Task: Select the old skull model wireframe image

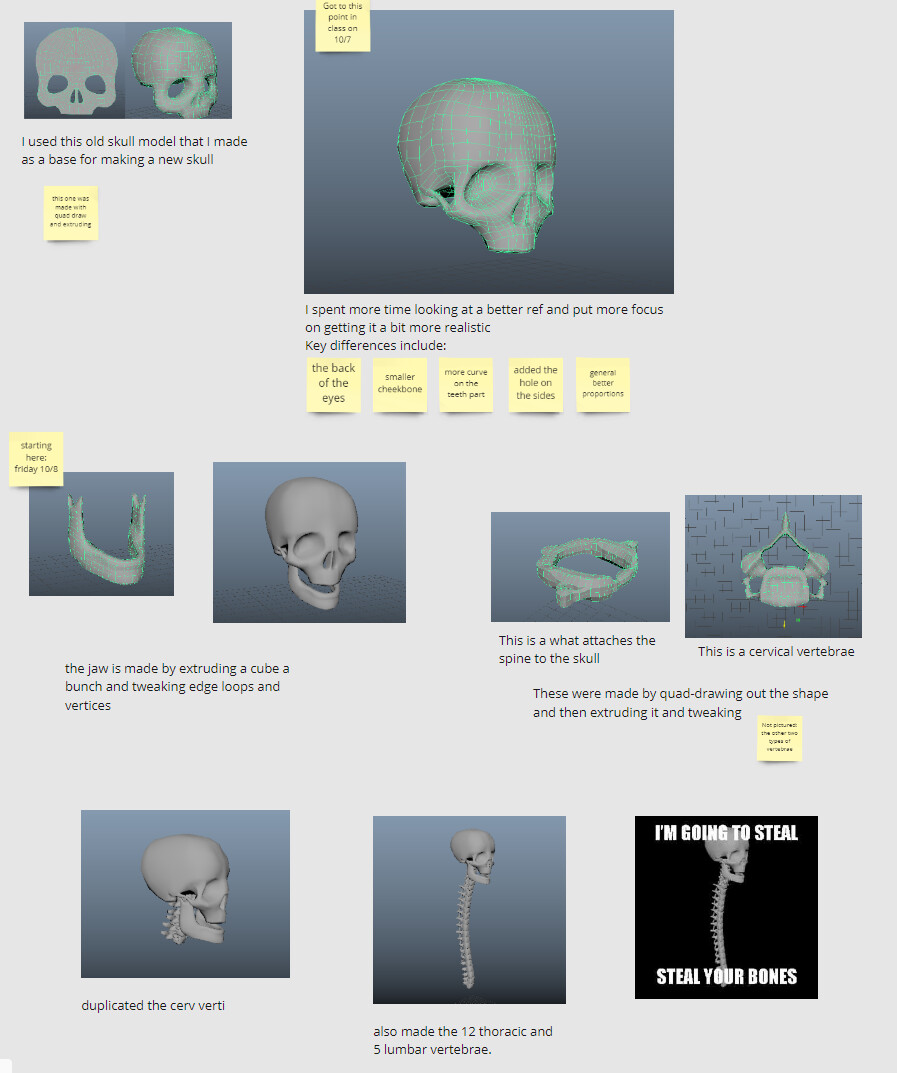Action: click(x=127, y=70)
